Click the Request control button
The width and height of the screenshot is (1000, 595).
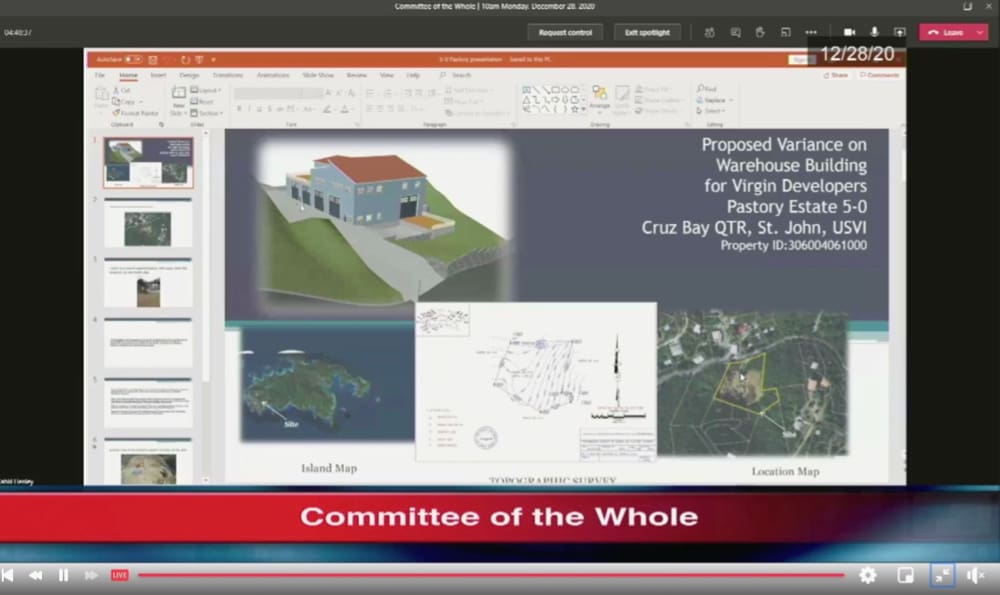click(565, 33)
